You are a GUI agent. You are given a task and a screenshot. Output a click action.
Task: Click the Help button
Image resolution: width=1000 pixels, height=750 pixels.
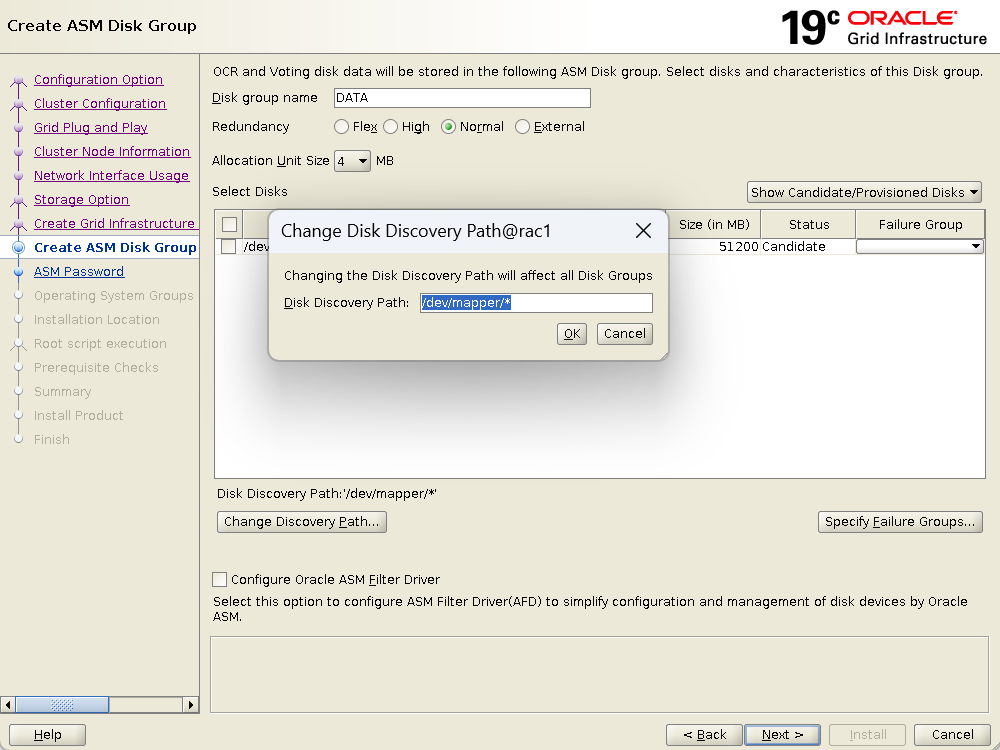(x=47, y=735)
